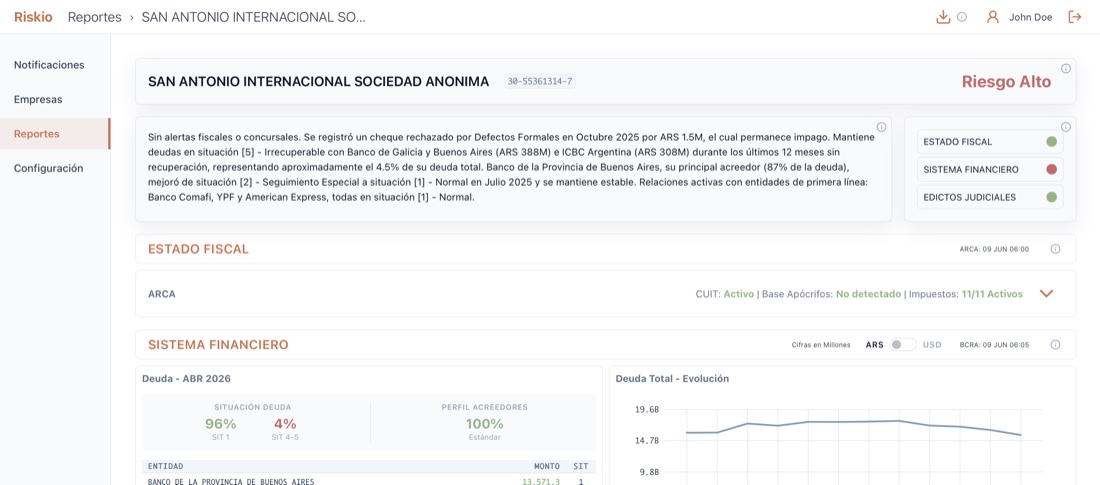The height and width of the screenshot is (485, 1100).
Task: Click the summary paragraph about cheque rechazado
Action: pos(511,168)
